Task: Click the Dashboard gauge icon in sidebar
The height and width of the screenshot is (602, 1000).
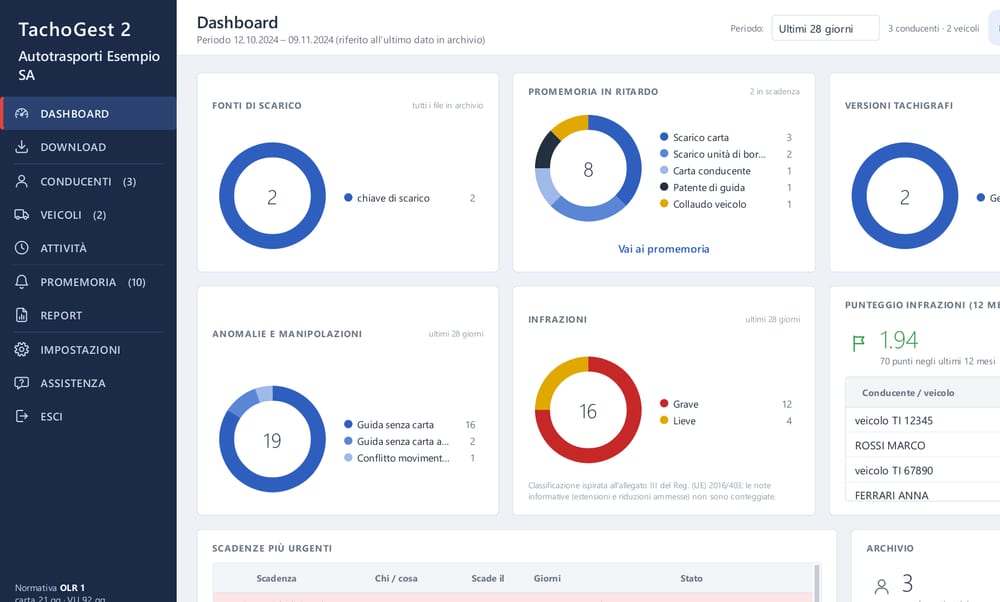Action: click(22, 114)
